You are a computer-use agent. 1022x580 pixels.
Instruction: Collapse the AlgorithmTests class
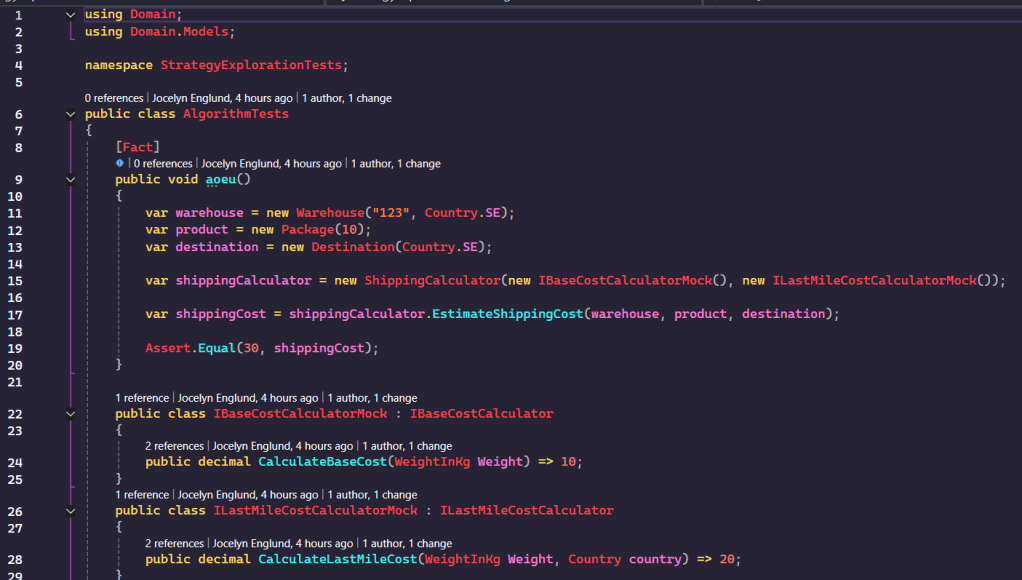click(70, 114)
